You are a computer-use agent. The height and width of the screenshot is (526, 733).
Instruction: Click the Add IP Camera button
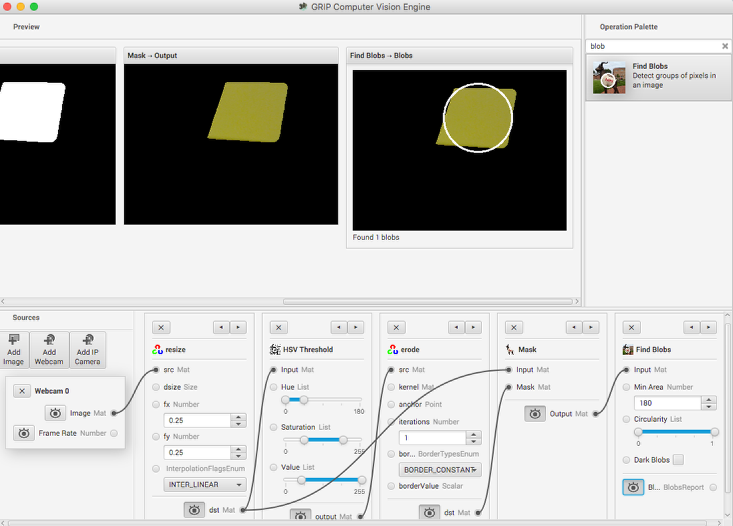[x=87, y=350]
